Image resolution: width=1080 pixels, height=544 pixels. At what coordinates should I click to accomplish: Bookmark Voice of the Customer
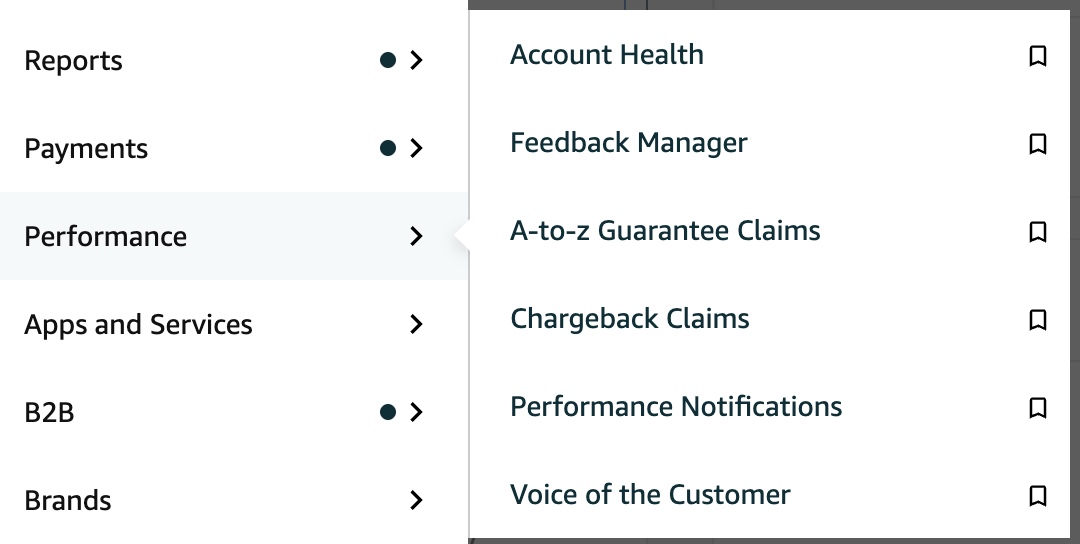pyautogui.click(x=1038, y=496)
